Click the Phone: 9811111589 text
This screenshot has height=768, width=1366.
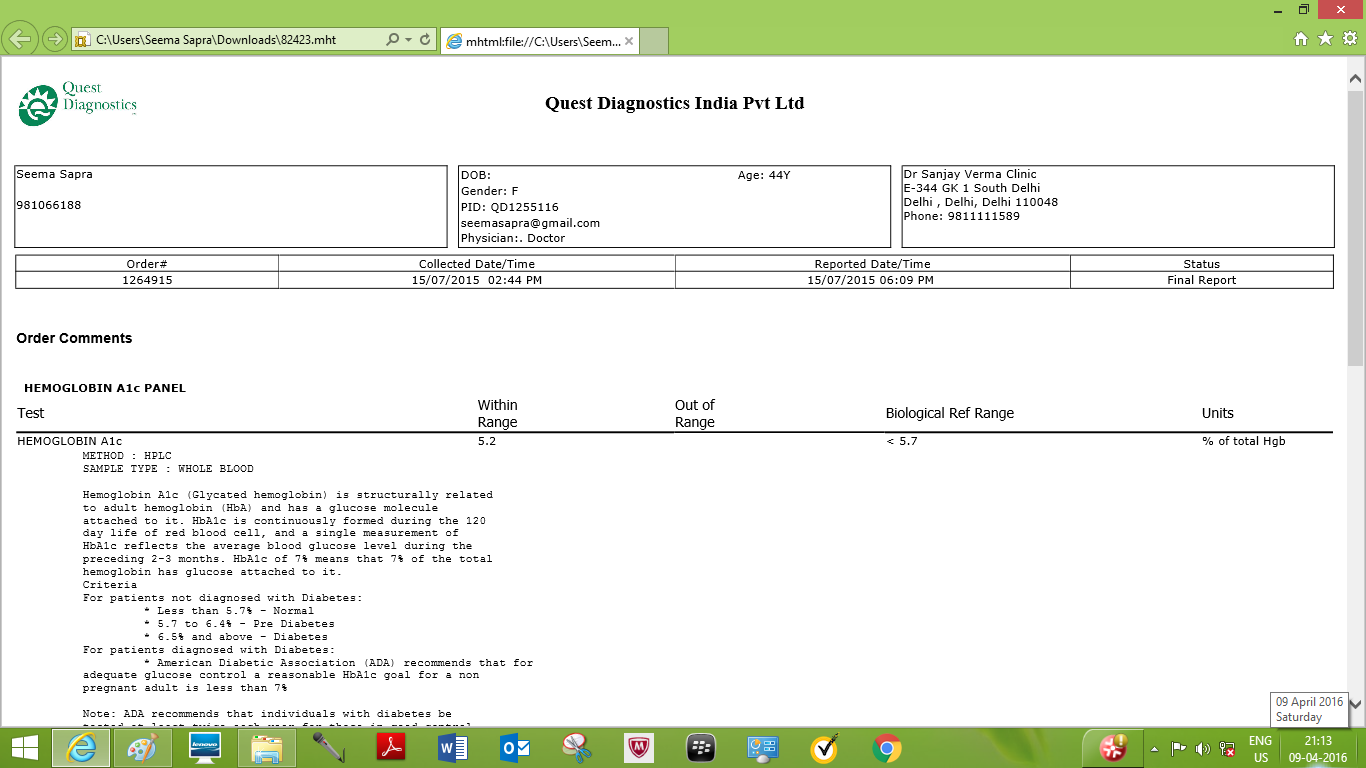pos(961,216)
